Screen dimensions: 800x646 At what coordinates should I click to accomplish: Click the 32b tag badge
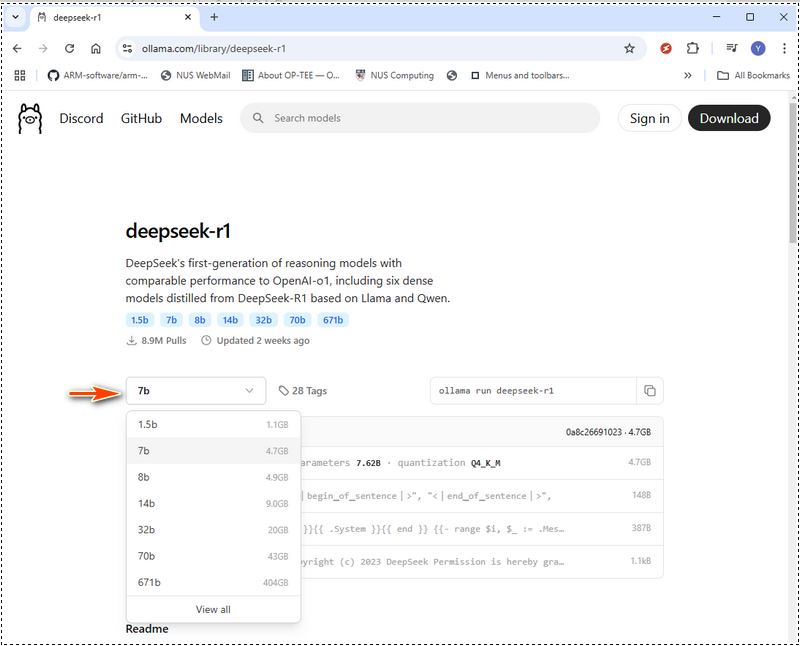coord(264,320)
